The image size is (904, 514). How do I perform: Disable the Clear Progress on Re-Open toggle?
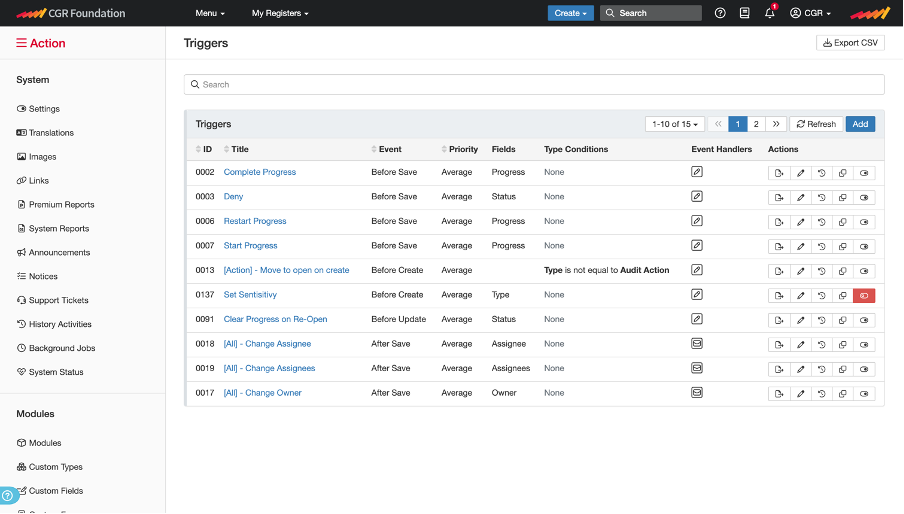864,320
